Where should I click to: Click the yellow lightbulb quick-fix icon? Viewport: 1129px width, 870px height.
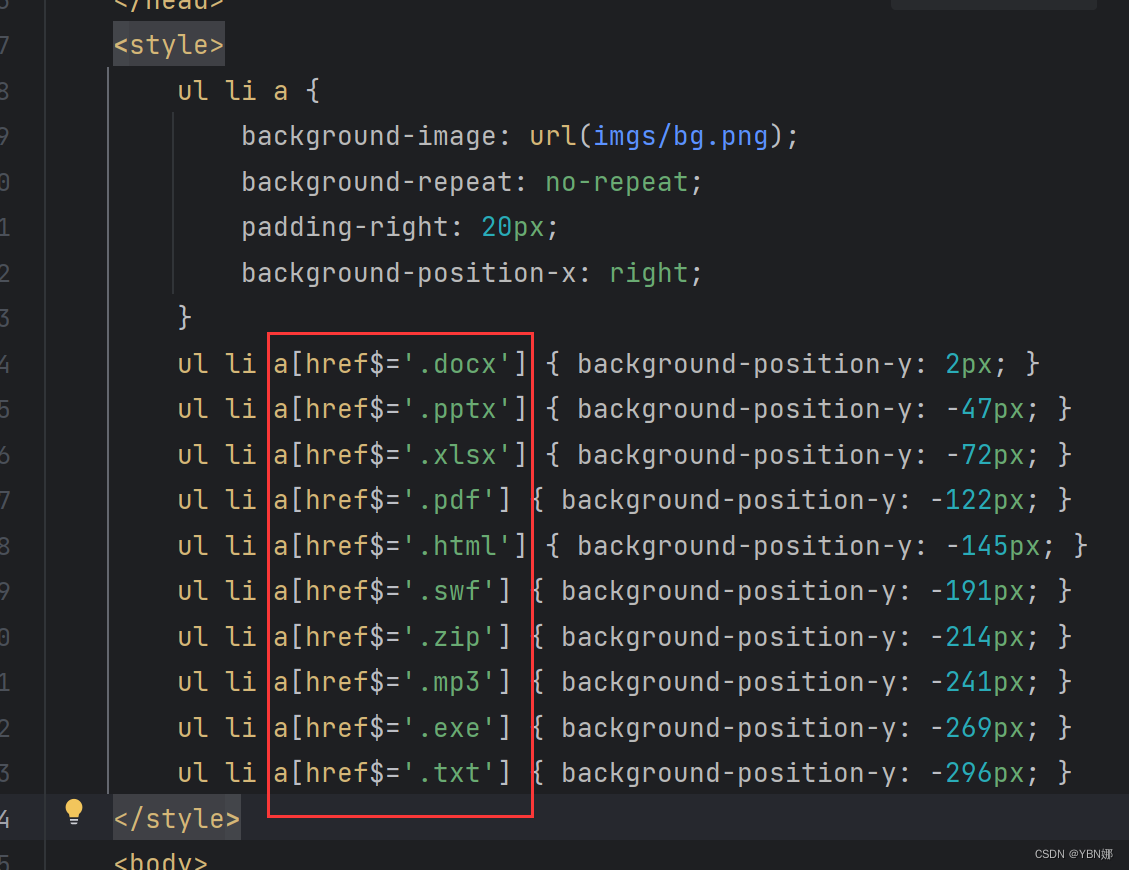pos(73,812)
